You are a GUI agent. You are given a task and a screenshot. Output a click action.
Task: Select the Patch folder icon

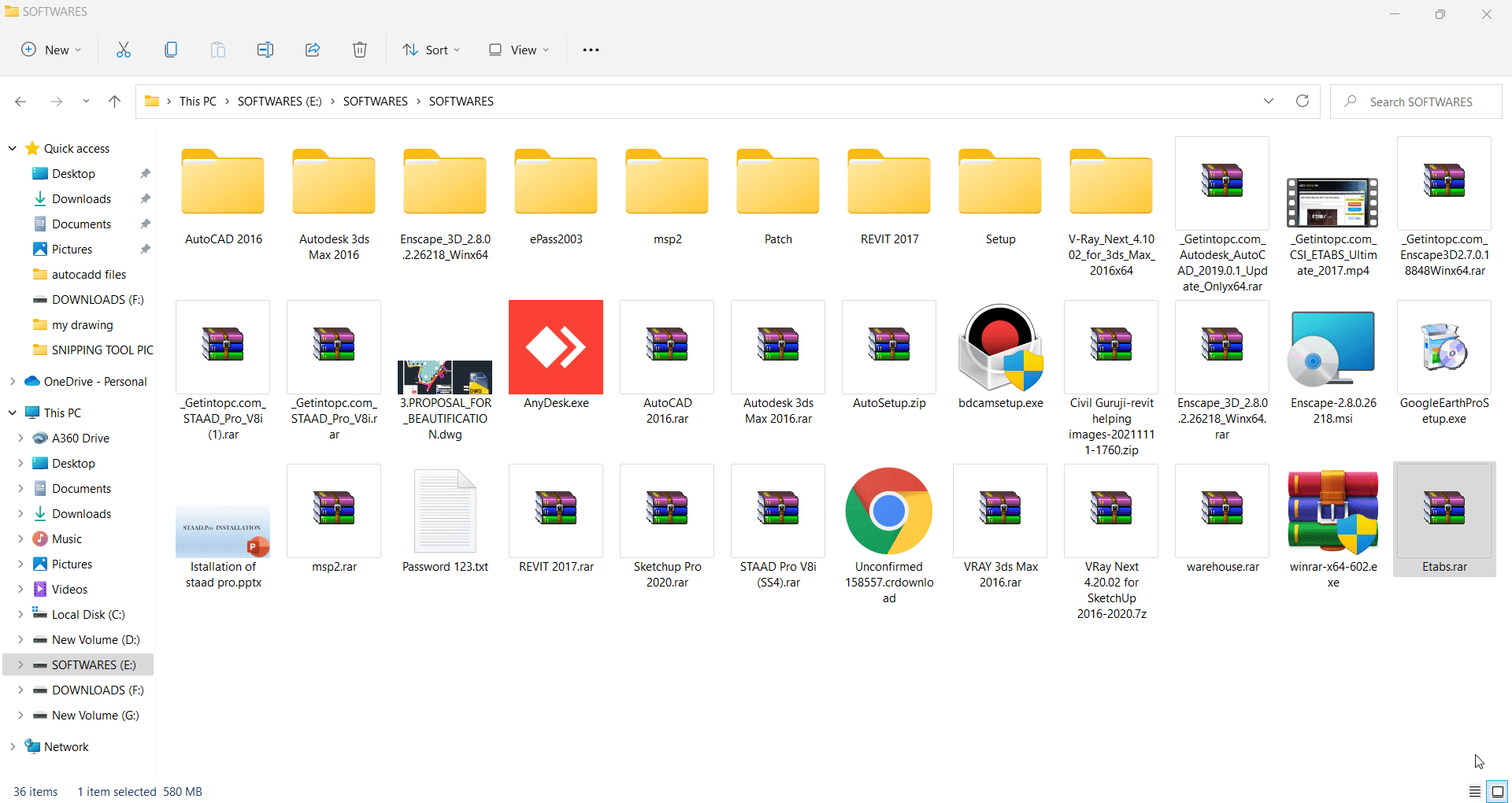point(778,181)
